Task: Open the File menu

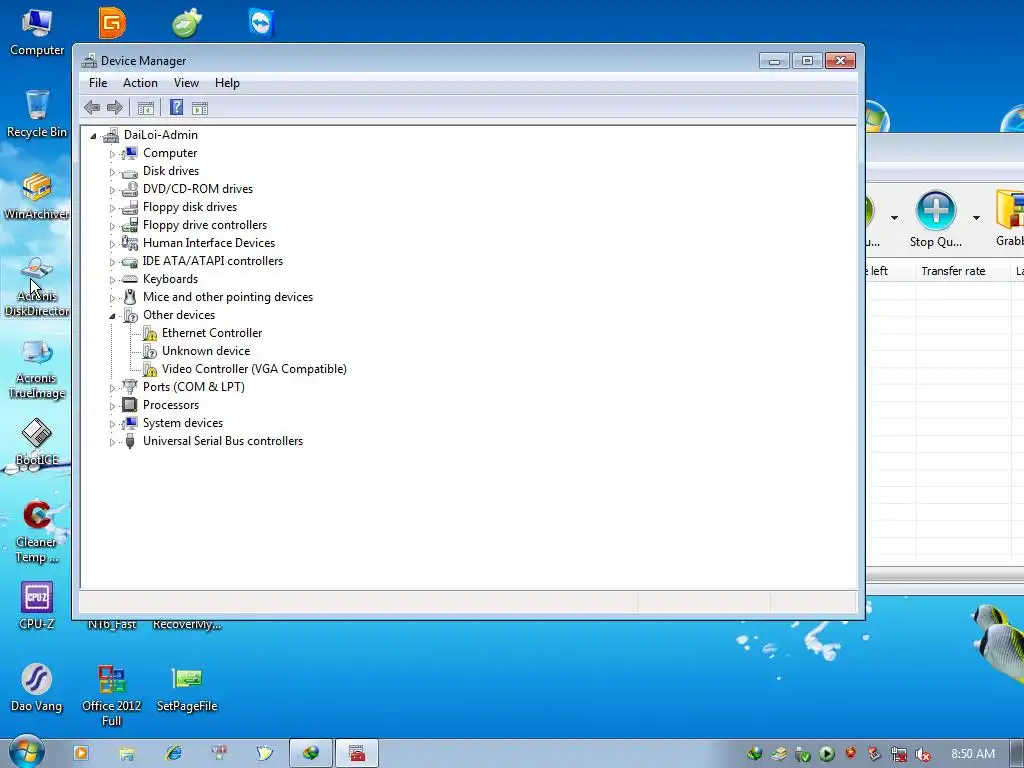Action: point(98,83)
